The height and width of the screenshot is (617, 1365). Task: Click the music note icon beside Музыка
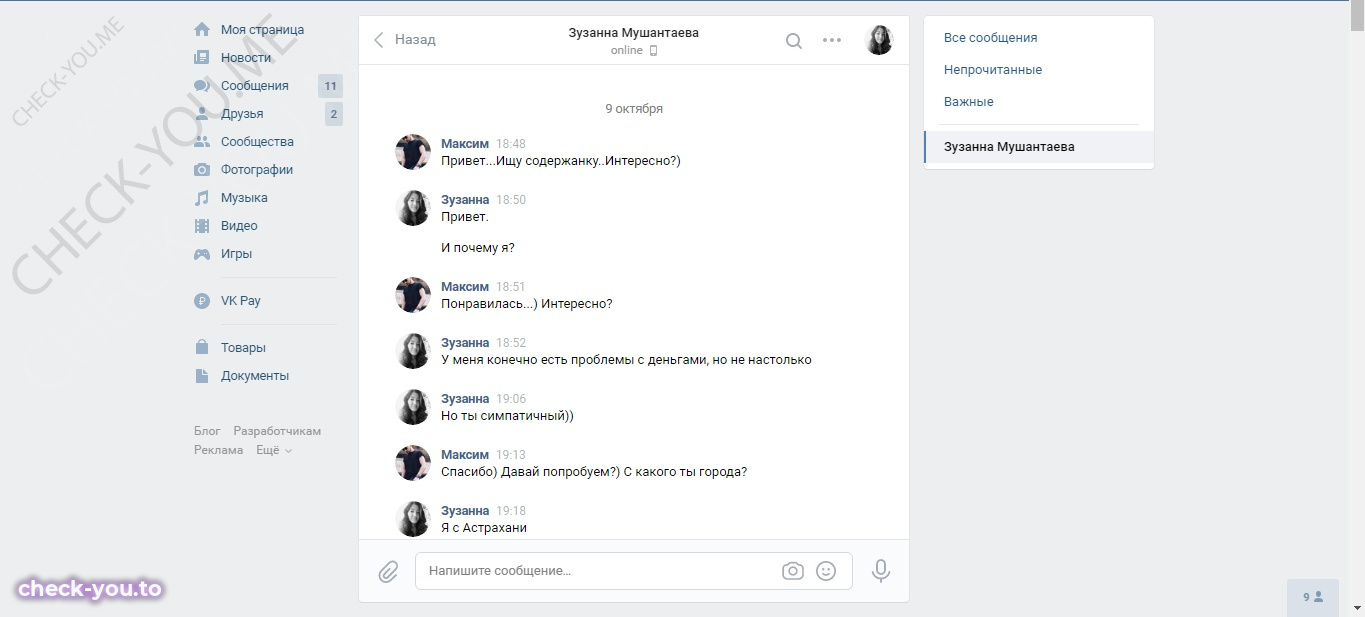point(202,198)
